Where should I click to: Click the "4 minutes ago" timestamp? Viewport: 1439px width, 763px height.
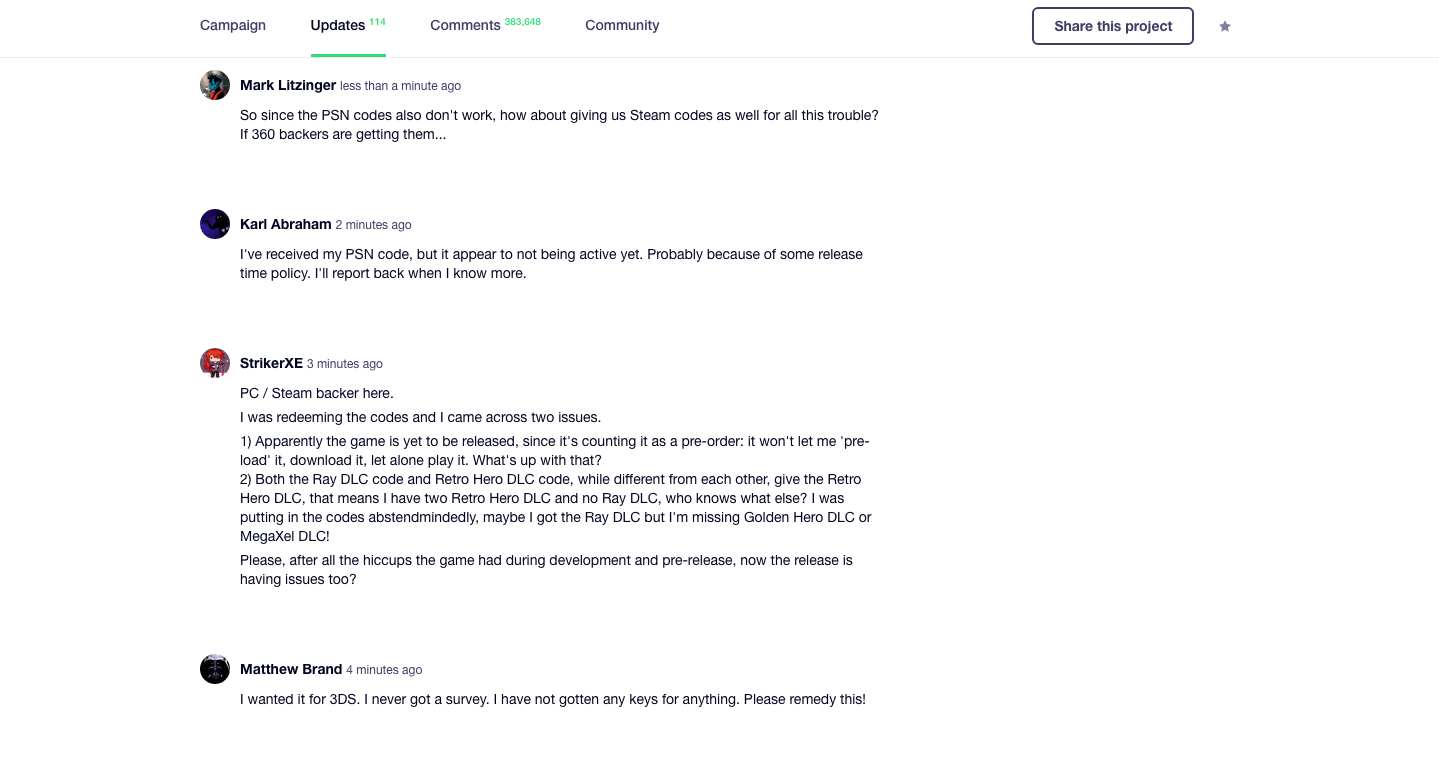click(384, 671)
